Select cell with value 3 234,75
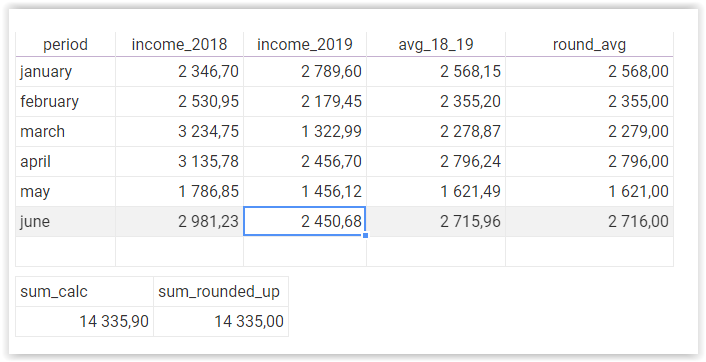Screen dimensions: 706x362 [179, 131]
